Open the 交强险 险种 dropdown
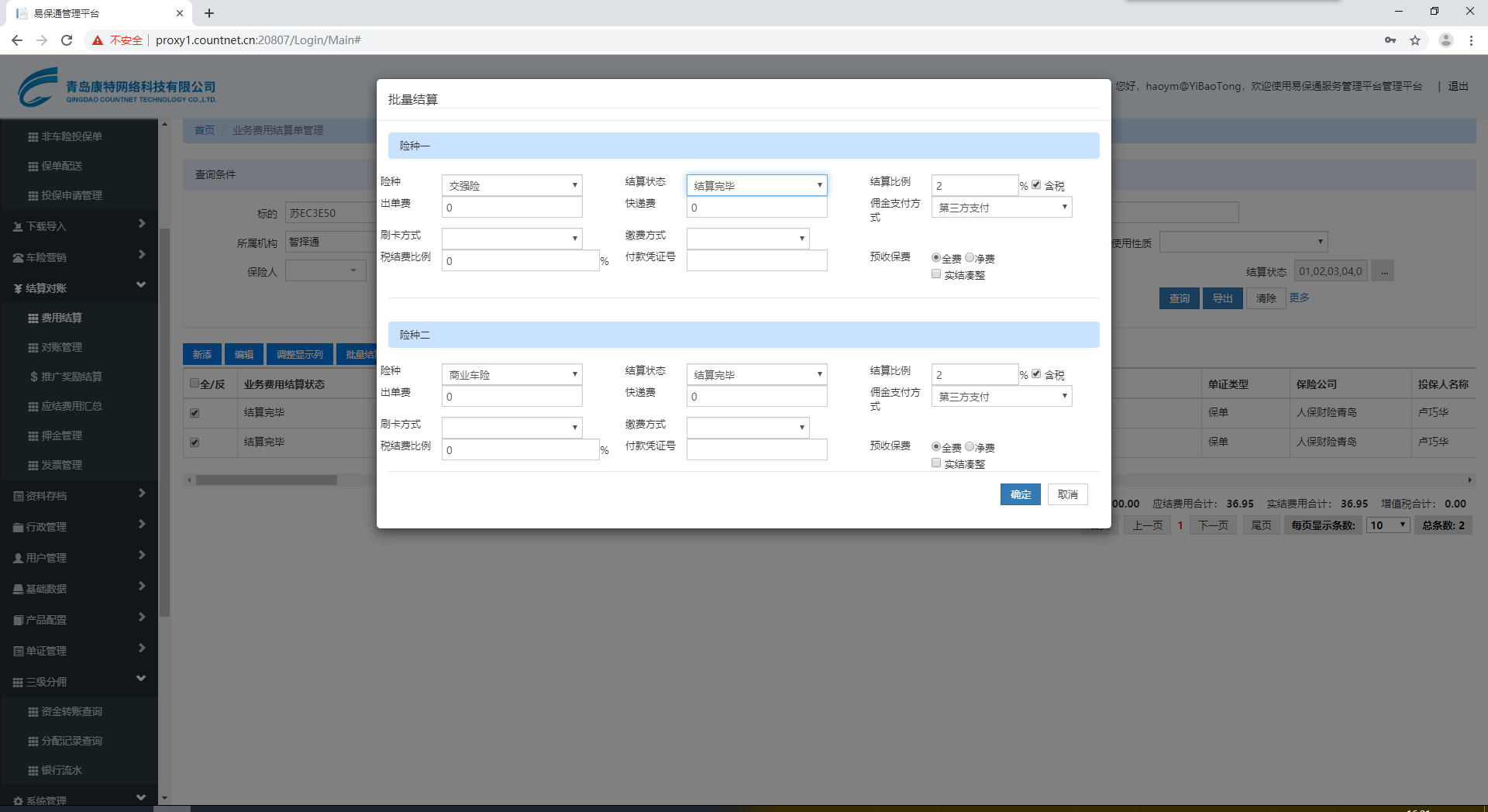Viewport: 1488px width, 812px height. 512,185
